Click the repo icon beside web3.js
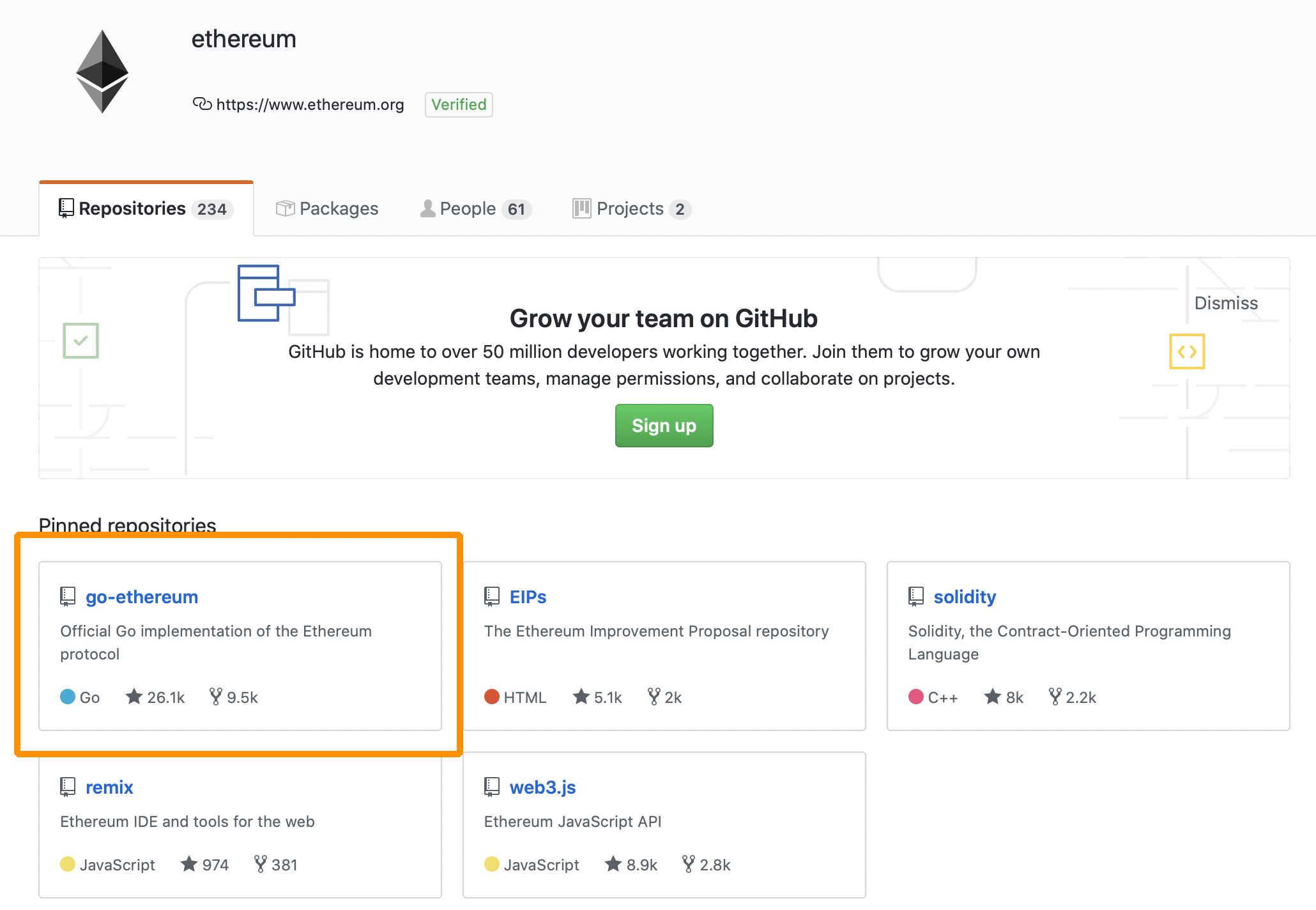This screenshot has width=1316, height=910. click(492, 787)
